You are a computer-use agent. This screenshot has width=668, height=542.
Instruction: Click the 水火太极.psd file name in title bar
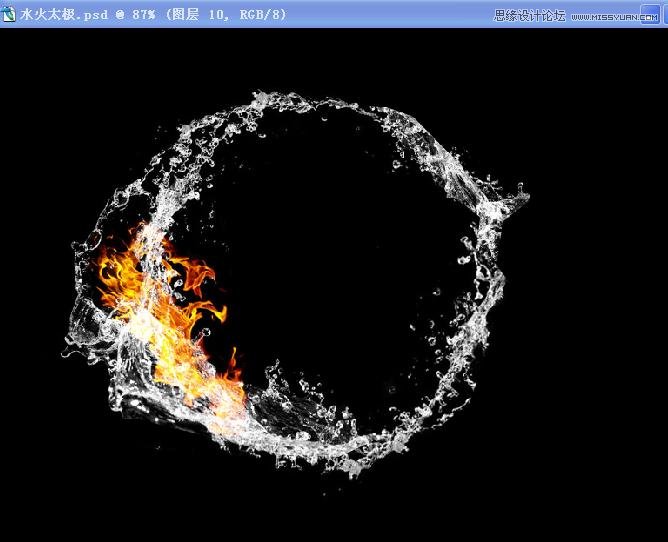(x=62, y=15)
